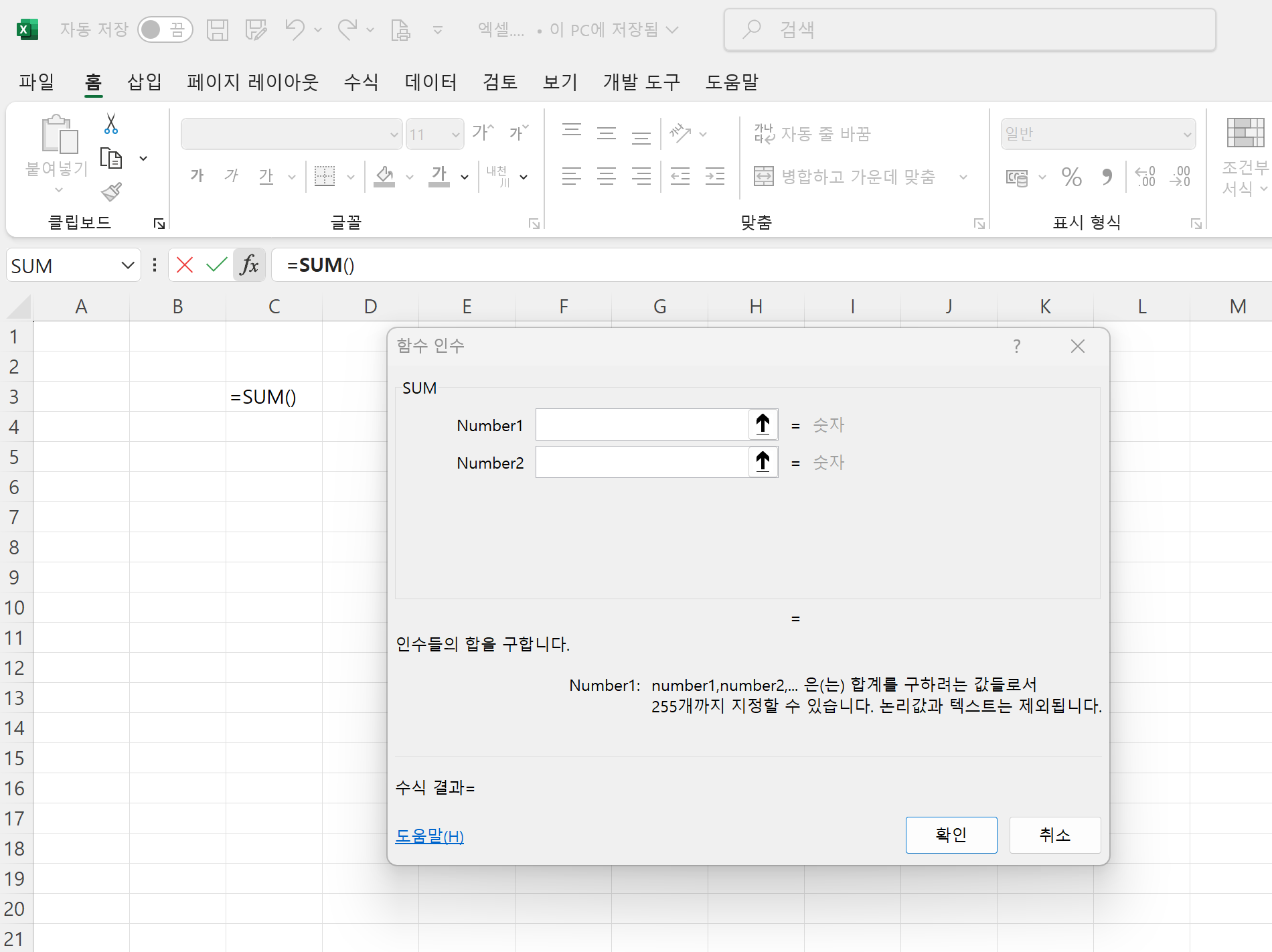Expand the Copy options dropdown arrow
The image size is (1272, 952).
click(143, 159)
